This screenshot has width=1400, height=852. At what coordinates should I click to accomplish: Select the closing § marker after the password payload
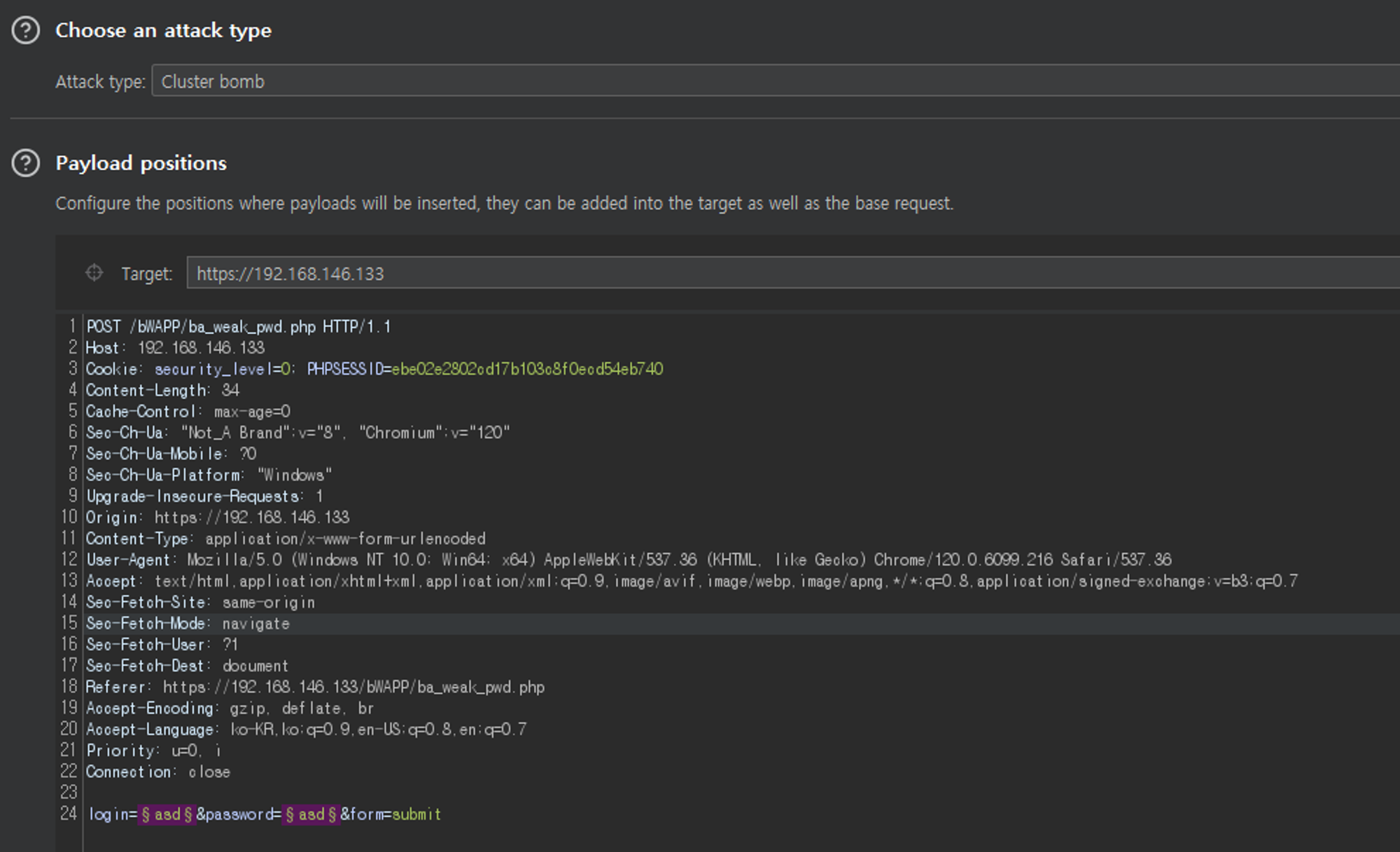coord(334,814)
